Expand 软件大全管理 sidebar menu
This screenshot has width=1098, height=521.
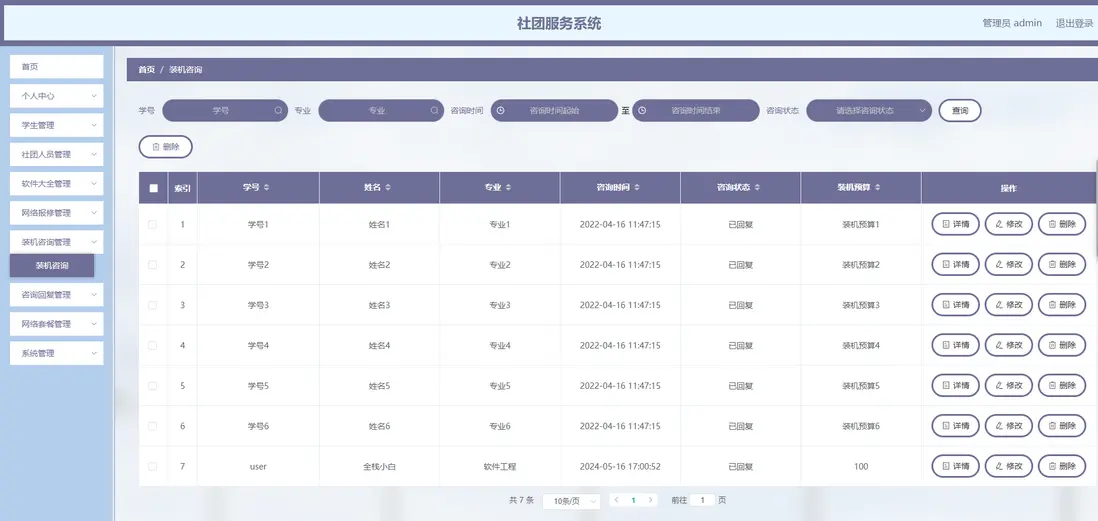[57, 183]
